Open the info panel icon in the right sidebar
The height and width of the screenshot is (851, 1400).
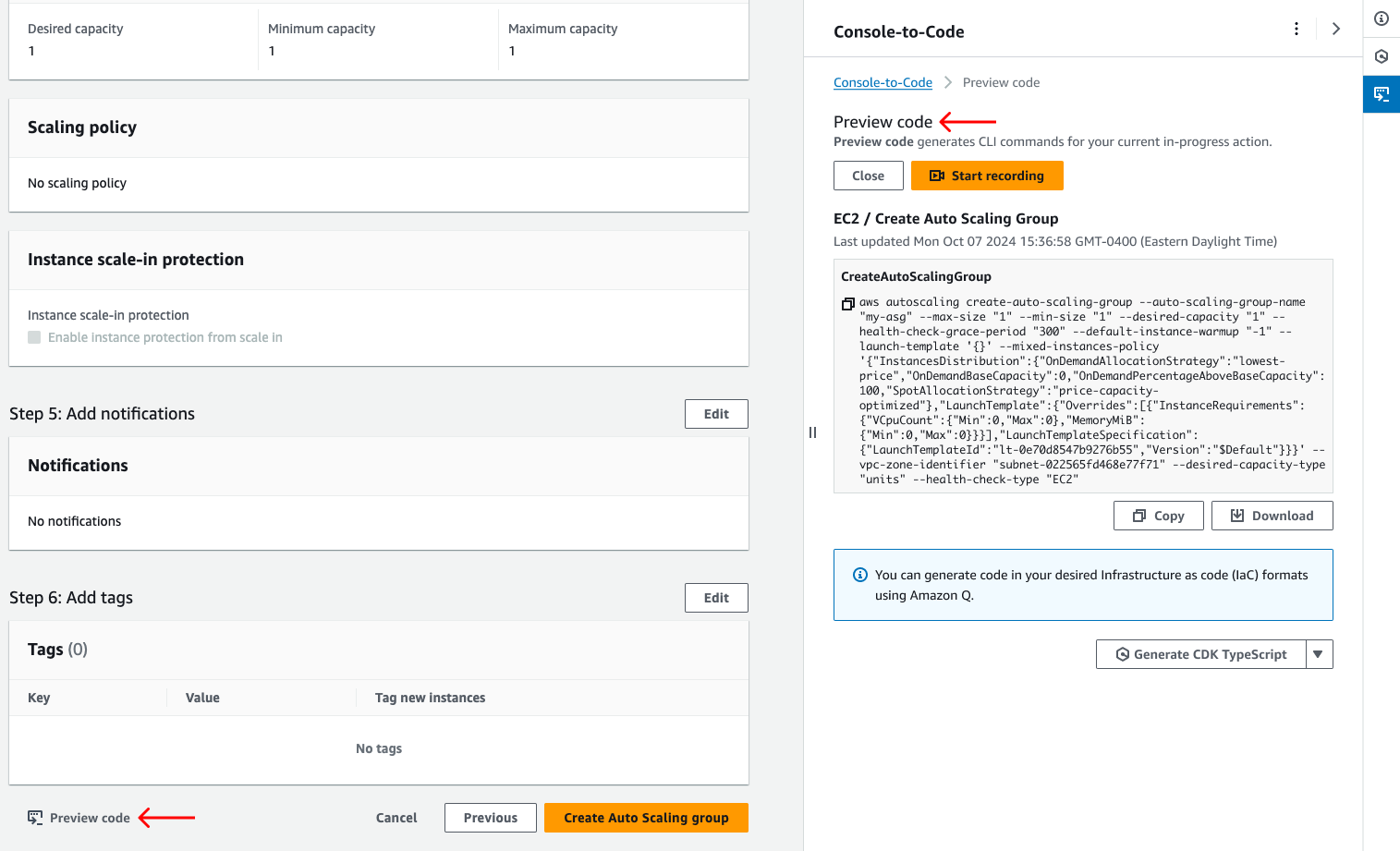tap(1382, 18)
